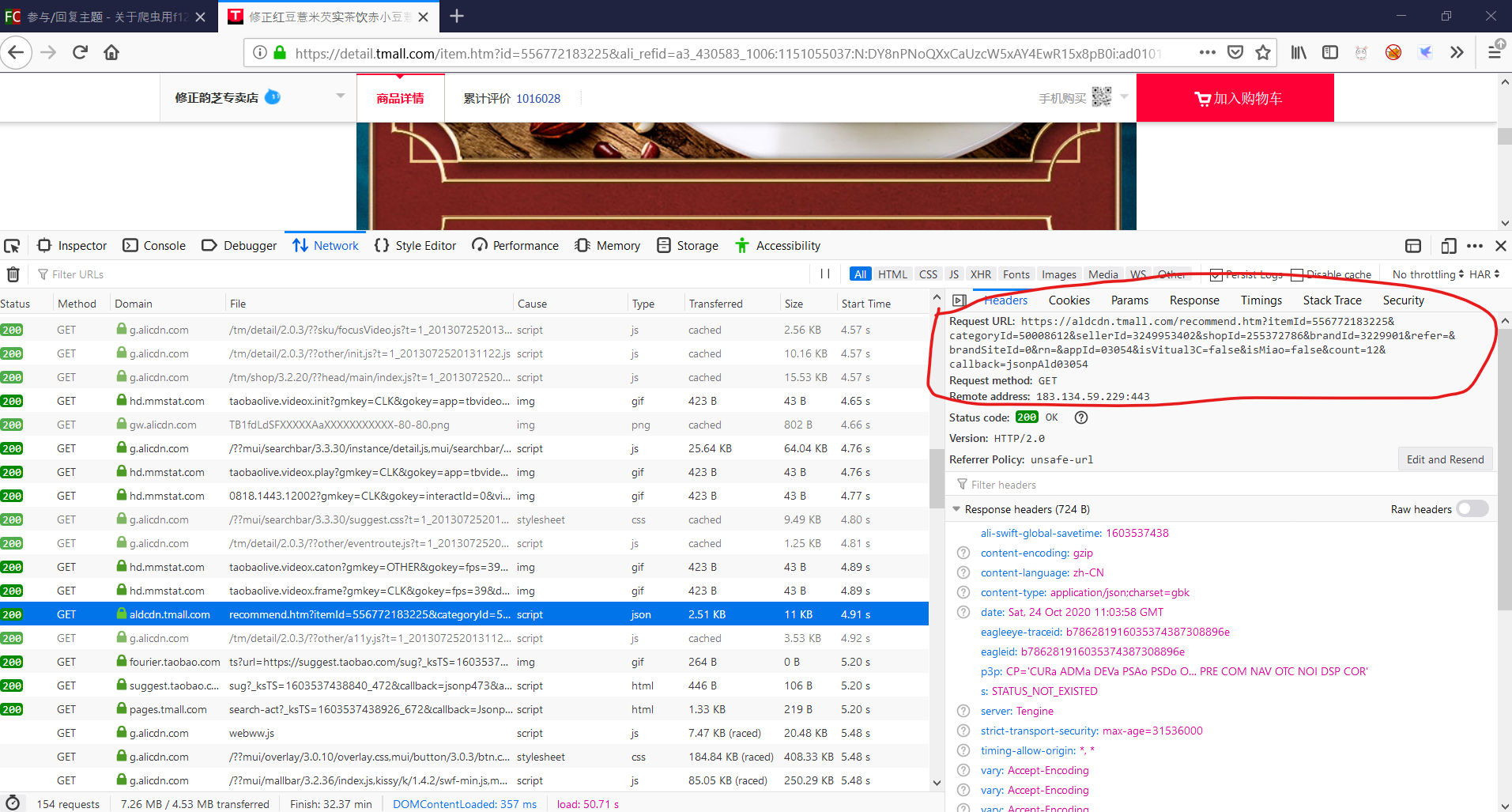The image size is (1512, 812).
Task: Click the Edit and Resend button
Action: [x=1445, y=459]
